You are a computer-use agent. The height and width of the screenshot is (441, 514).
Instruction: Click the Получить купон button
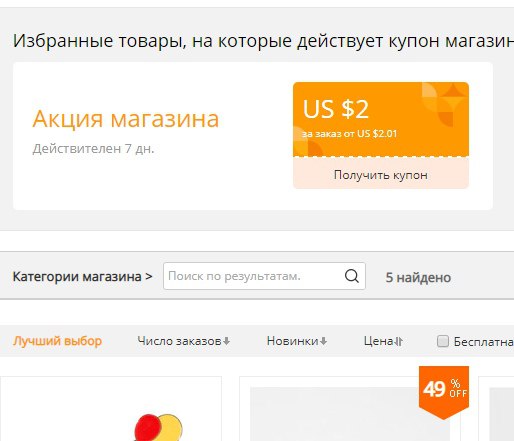pyautogui.click(x=381, y=175)
